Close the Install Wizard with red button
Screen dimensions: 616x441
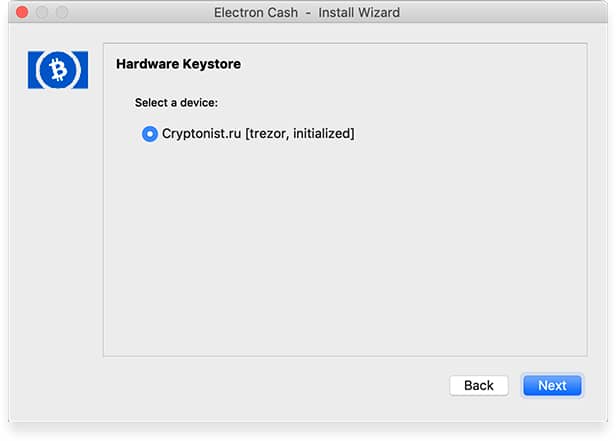[x=22, y=12]
